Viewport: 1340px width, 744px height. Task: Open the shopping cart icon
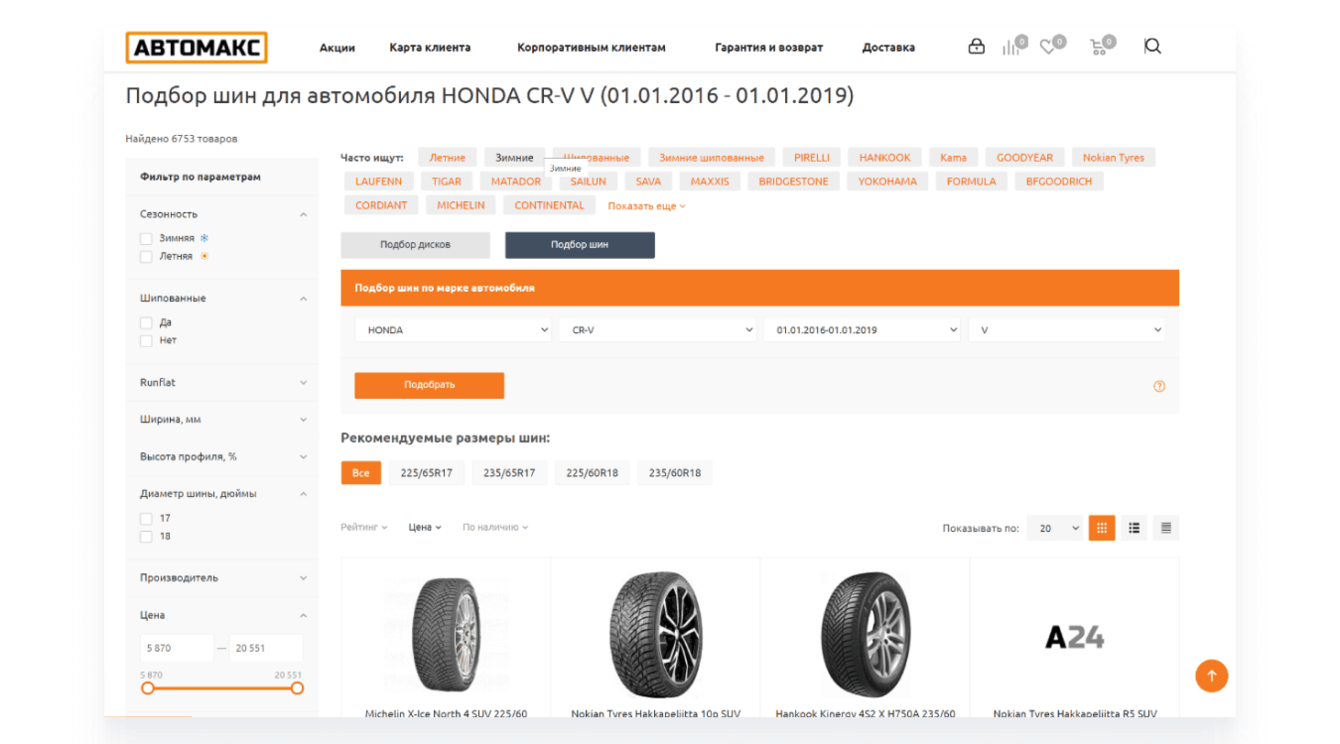[x=1098, y=47]
